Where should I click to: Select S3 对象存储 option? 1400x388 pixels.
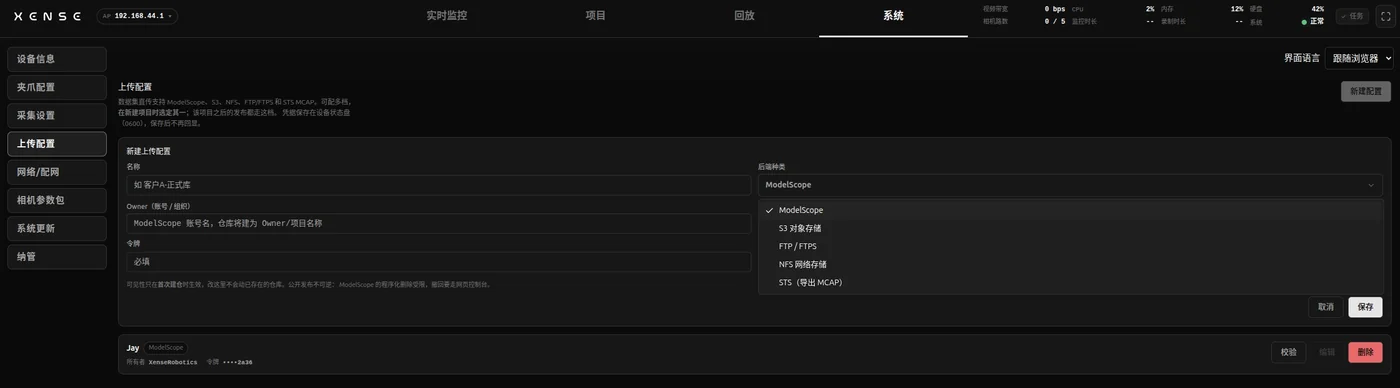800,228
